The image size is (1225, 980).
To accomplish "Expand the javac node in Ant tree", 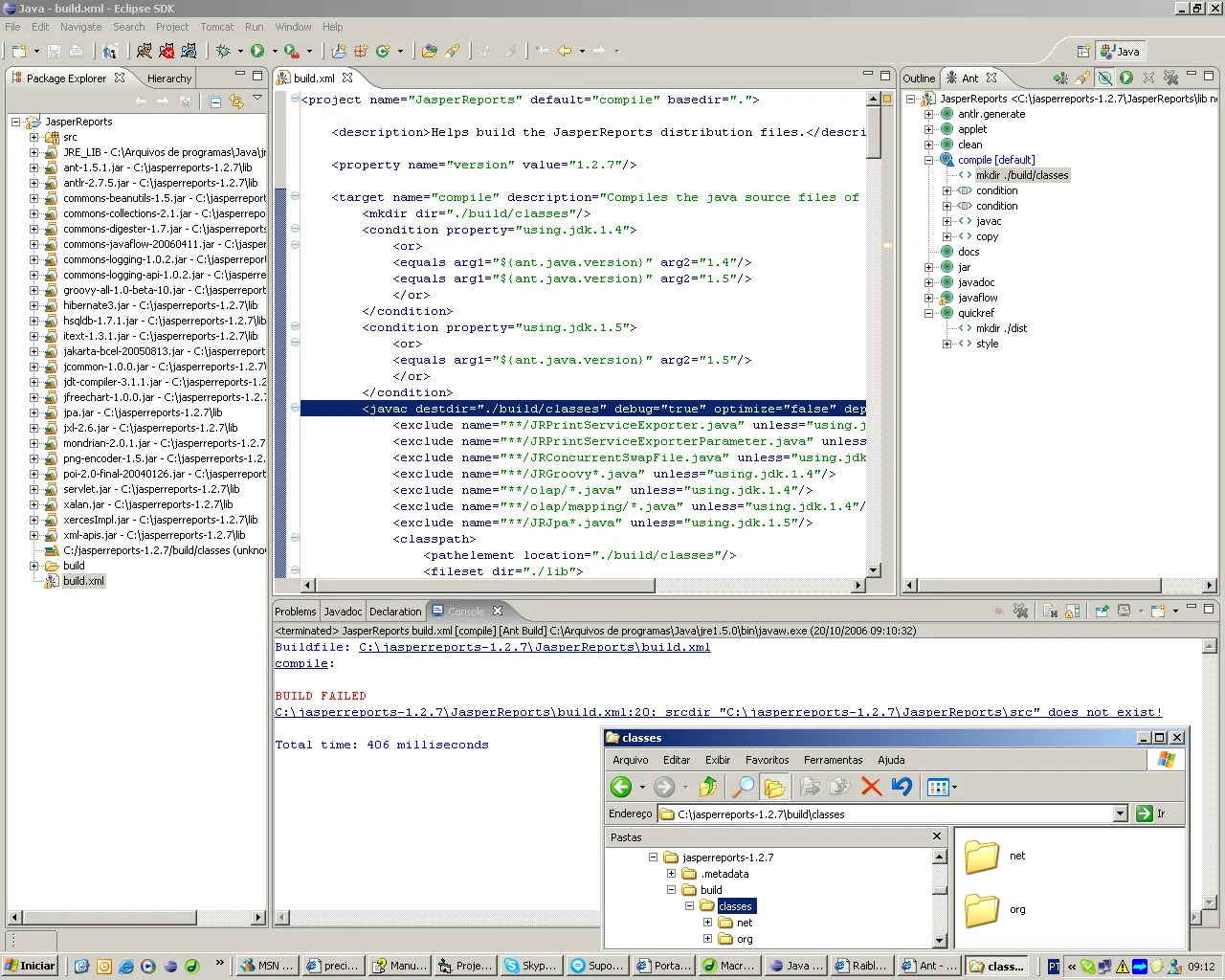I will pyautogui.click(x=947, y=221).
